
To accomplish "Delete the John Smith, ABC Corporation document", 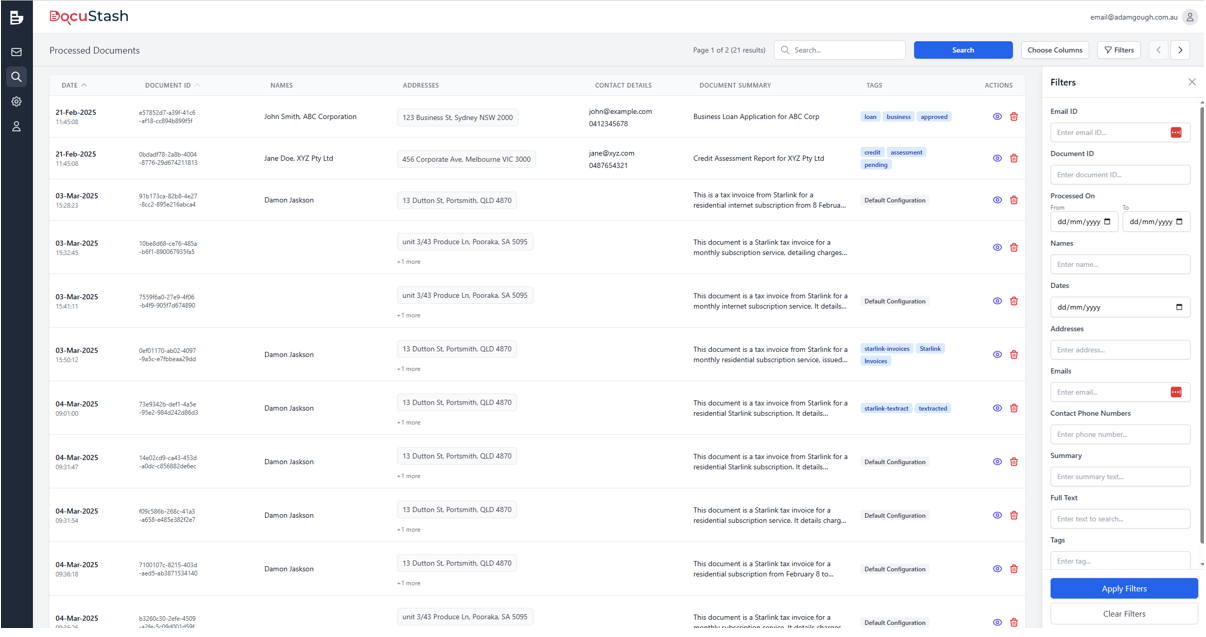I will 1014,117.
